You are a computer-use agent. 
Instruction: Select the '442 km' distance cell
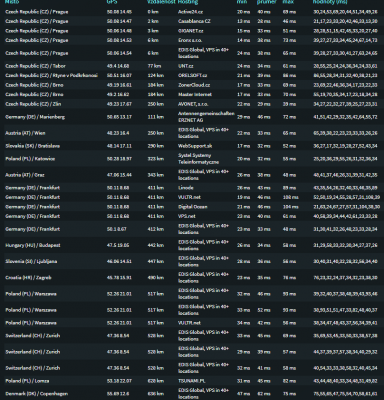(156, 245)
